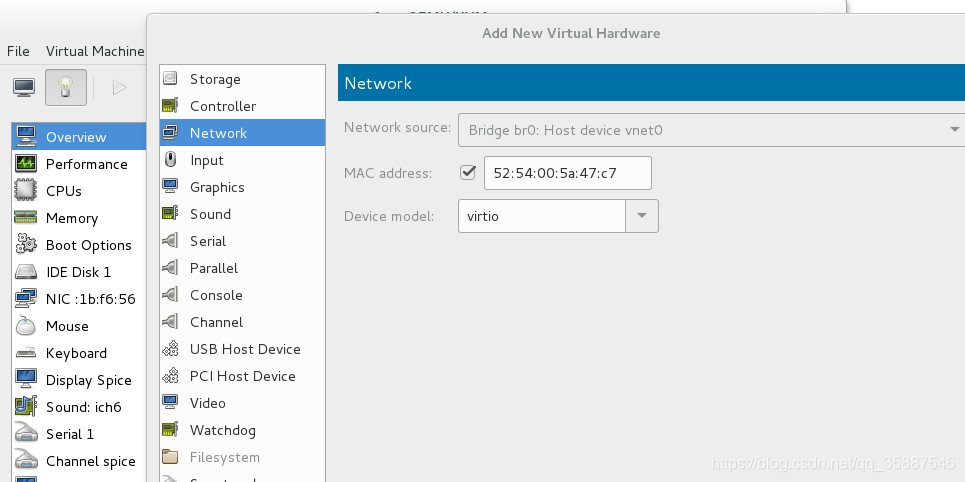Click the Memory module icon
The width and height of the screenshot is (965, 482).
(26, 218)
